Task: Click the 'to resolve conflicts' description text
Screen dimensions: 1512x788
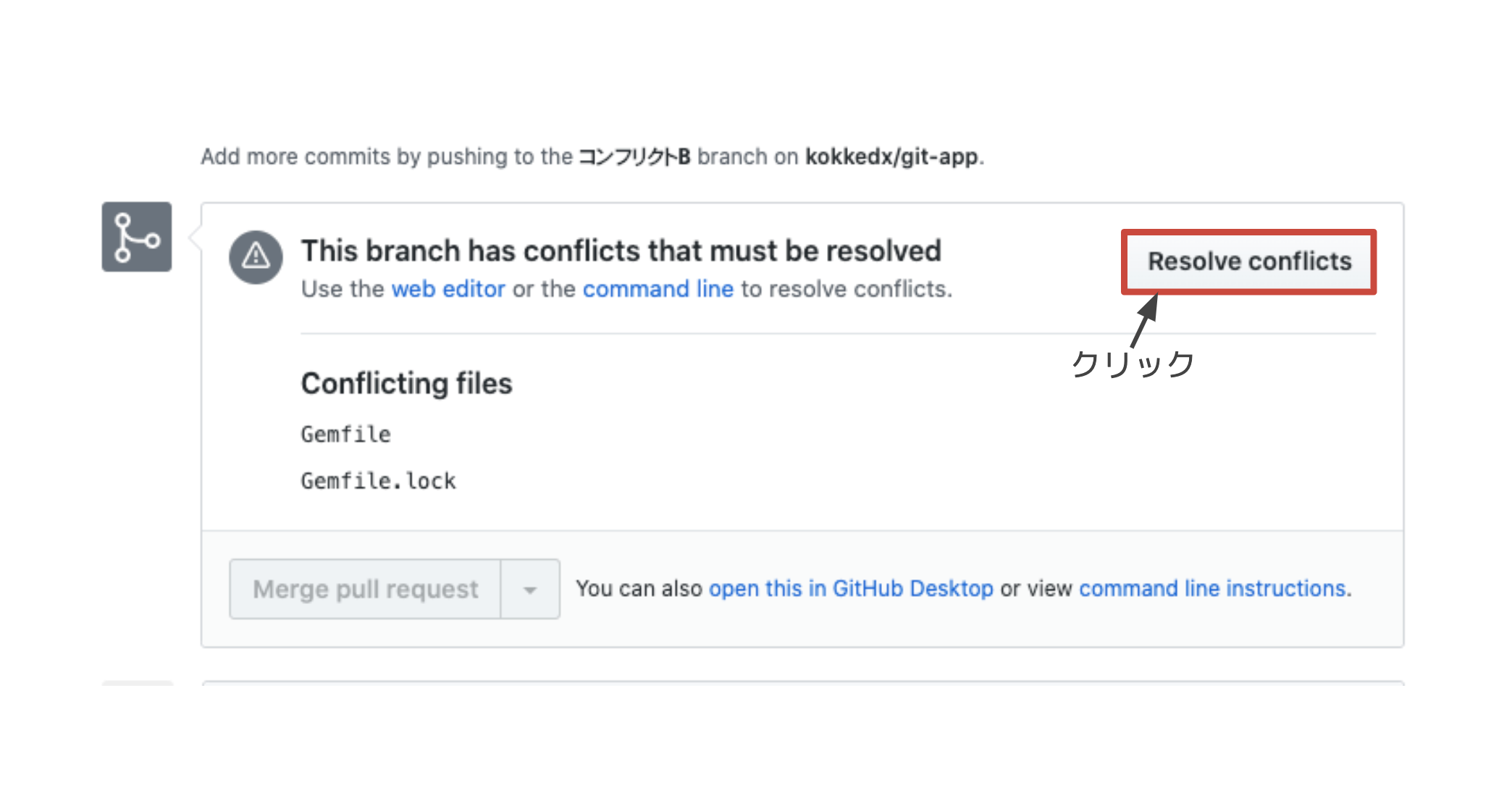Action: pyautogui.click(x=845, y=289)
